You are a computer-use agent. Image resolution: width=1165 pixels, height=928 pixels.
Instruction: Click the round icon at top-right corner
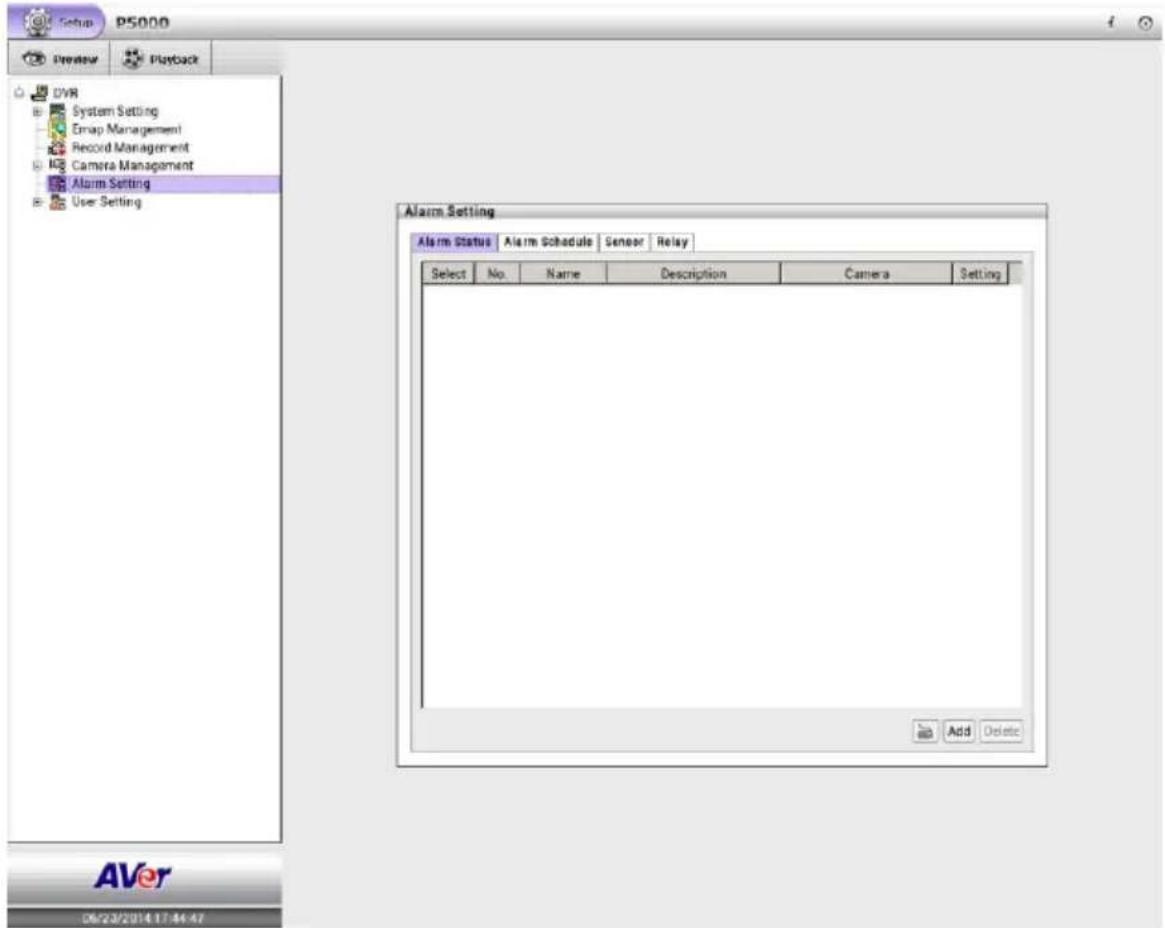pyautogui.click(x=1145, y=24)
